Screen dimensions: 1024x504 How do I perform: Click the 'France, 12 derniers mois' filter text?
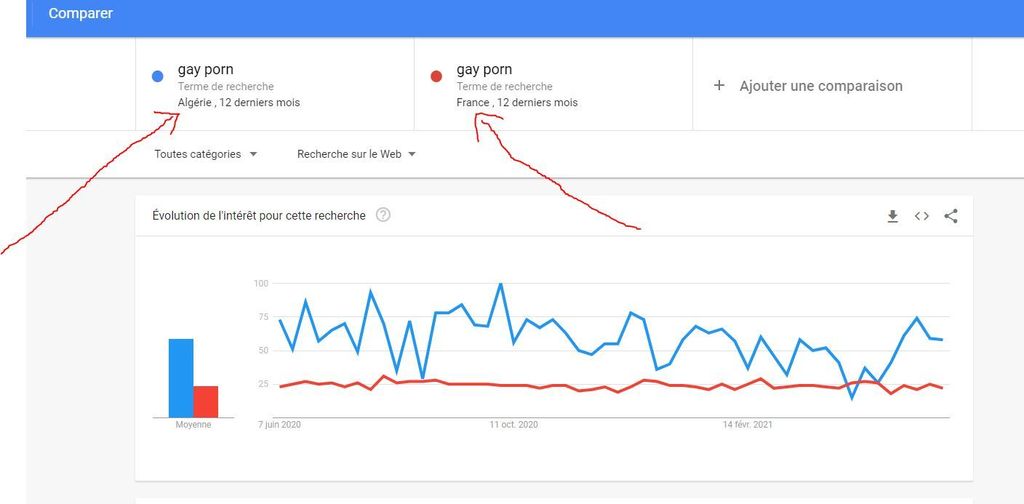(x=517, y=103)
